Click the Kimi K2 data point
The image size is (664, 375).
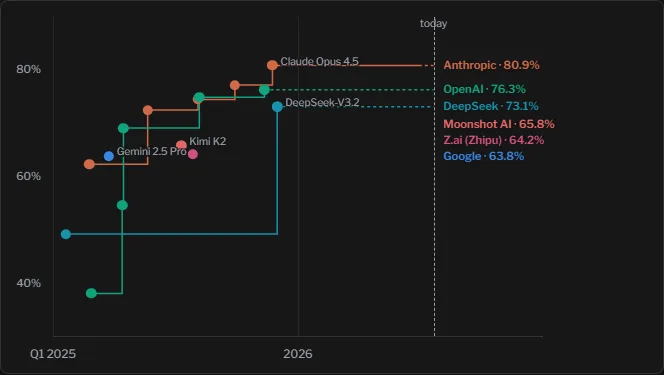(181, 145)
